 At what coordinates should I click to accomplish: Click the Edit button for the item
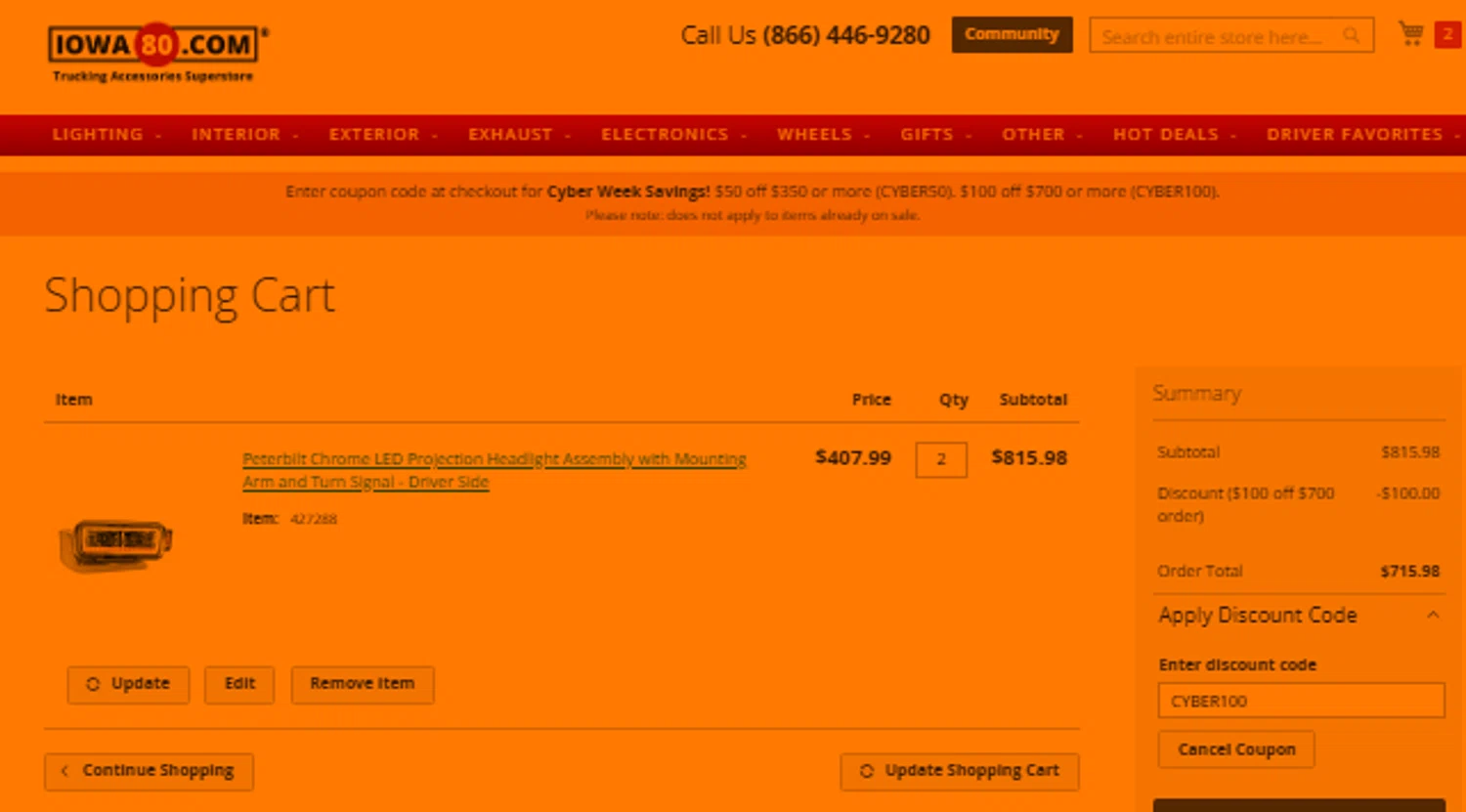[x=239, y=684]
